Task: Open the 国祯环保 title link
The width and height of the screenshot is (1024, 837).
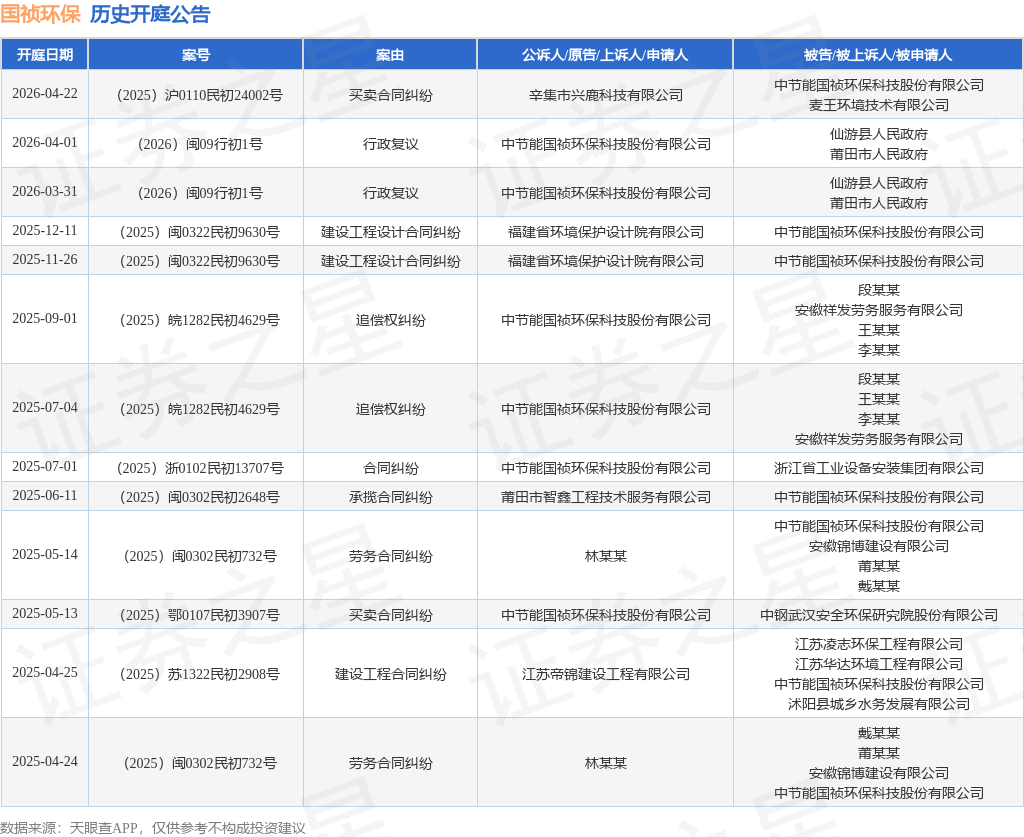Action: point(40,14)
